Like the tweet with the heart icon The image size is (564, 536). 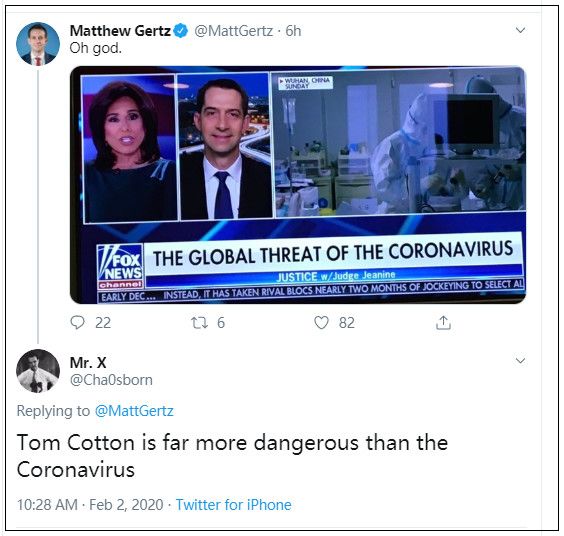tap(321, 322)
